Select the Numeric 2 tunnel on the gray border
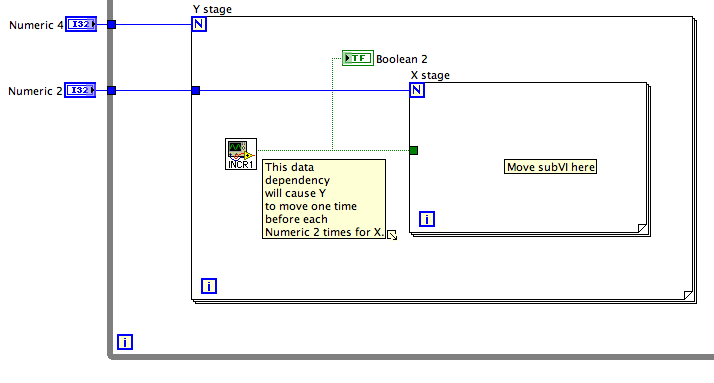 112,91
